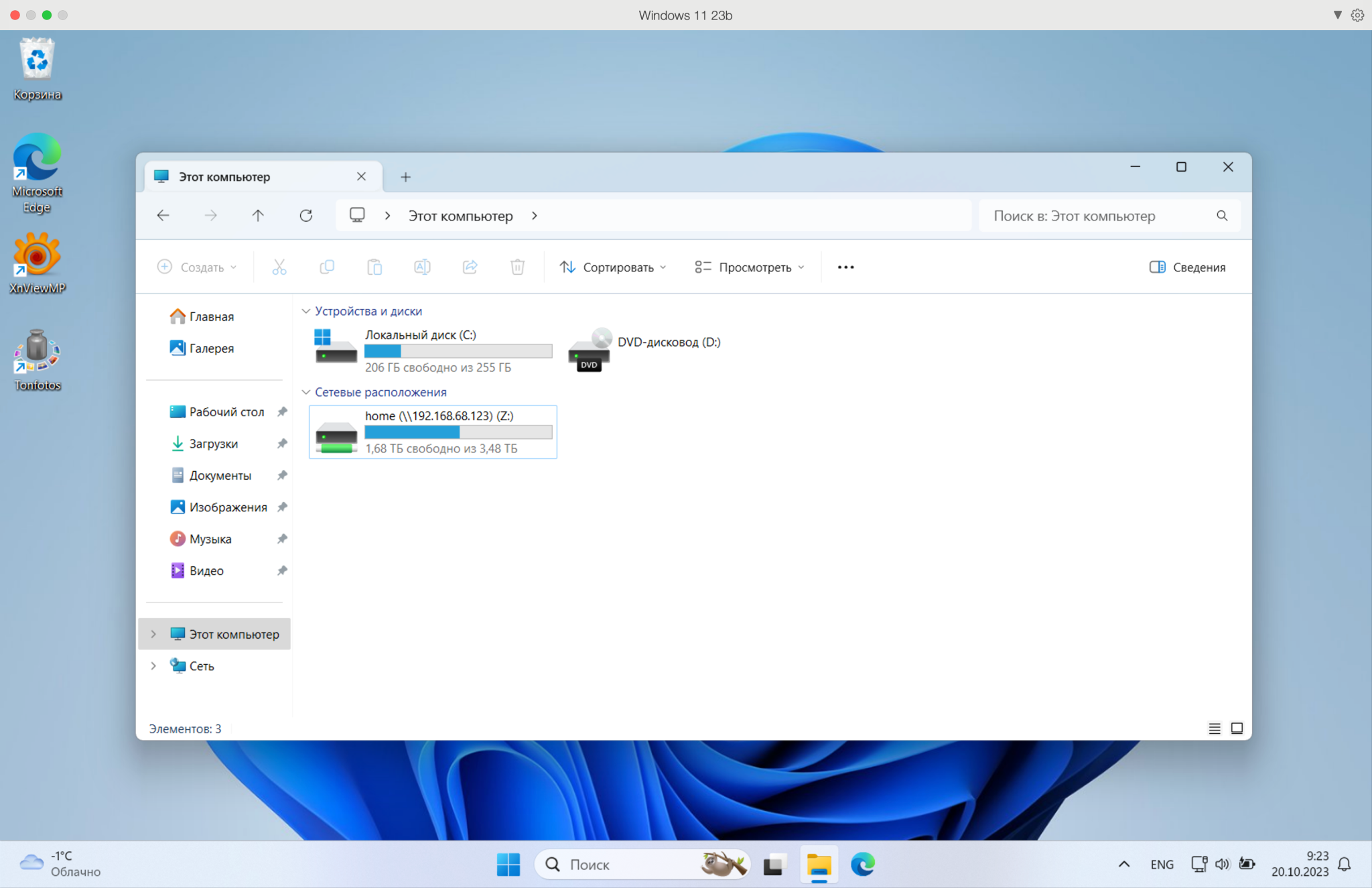Click the Delete trash icon
This screenshot has height=888, width=1372.
coord(517,267)
